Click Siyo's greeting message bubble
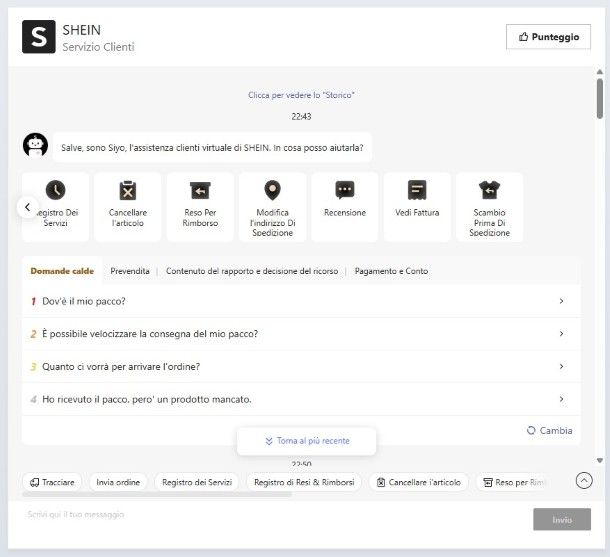The image size is (610, 557). point(212,147)
